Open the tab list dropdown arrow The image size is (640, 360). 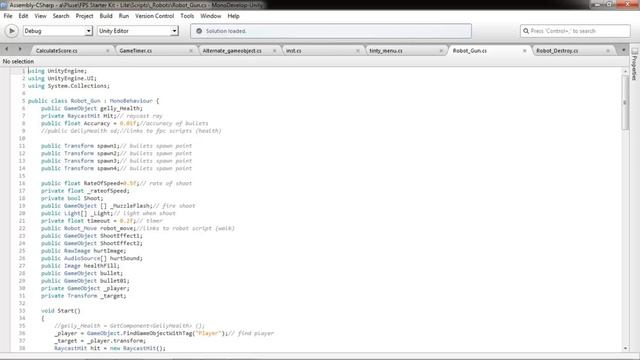click(623, 50)
